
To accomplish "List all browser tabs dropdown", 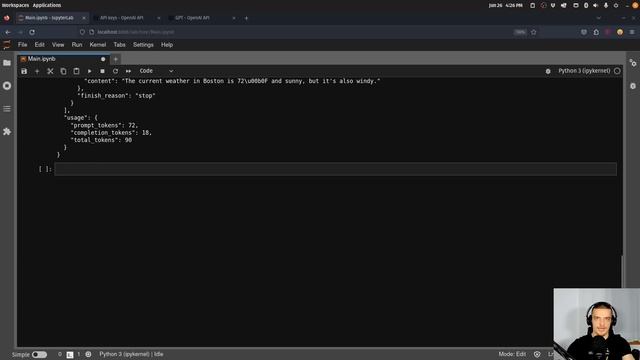I will (x=598, y=18).
